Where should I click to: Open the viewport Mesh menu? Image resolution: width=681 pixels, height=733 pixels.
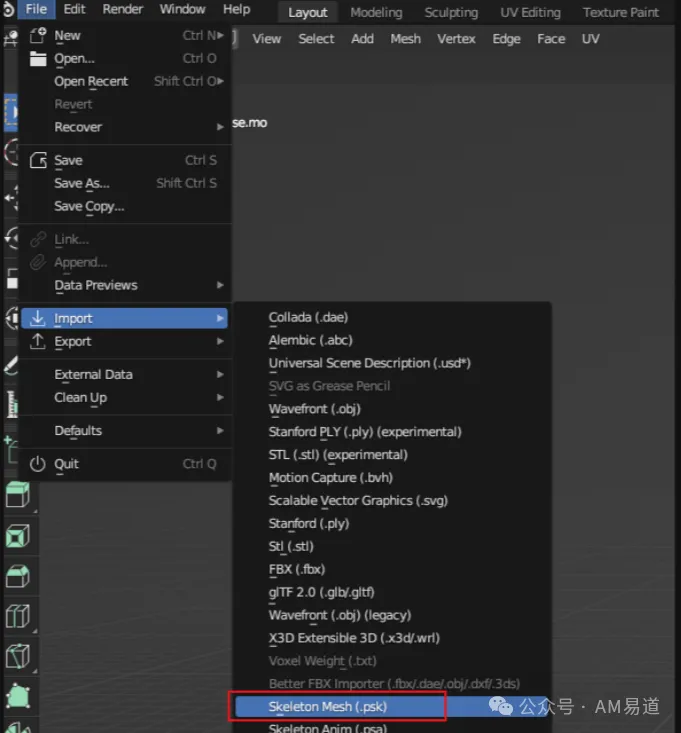click(x=406, y=39)
